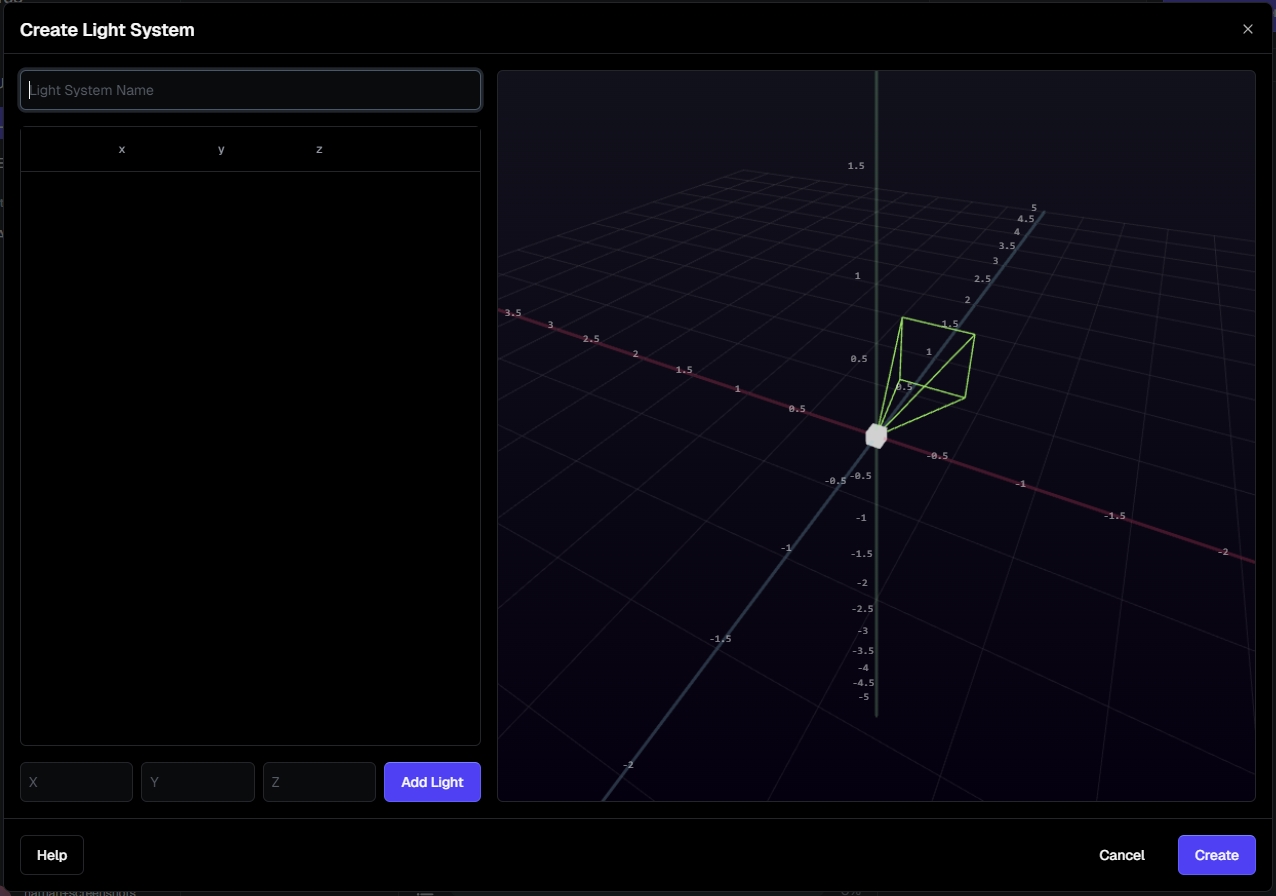1276x896 pixels.
Task: Click the -5 label on the vertical axis
Action: [x=863, y=697]
